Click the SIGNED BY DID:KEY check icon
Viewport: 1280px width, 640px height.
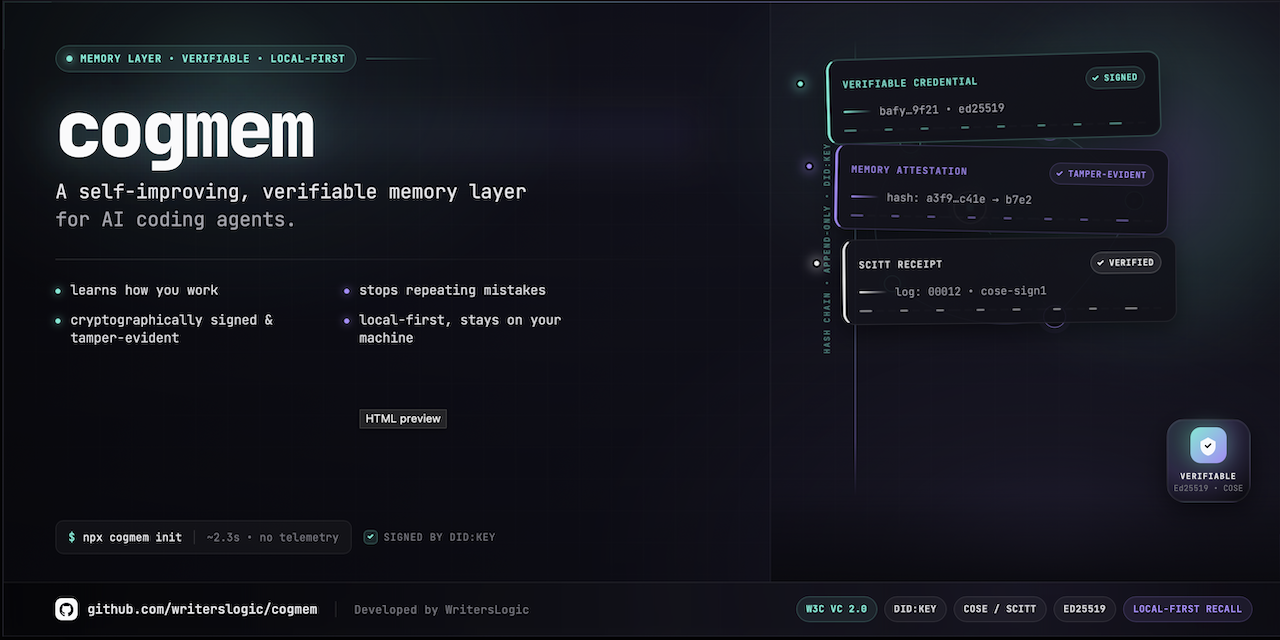(x=371, y=537)
